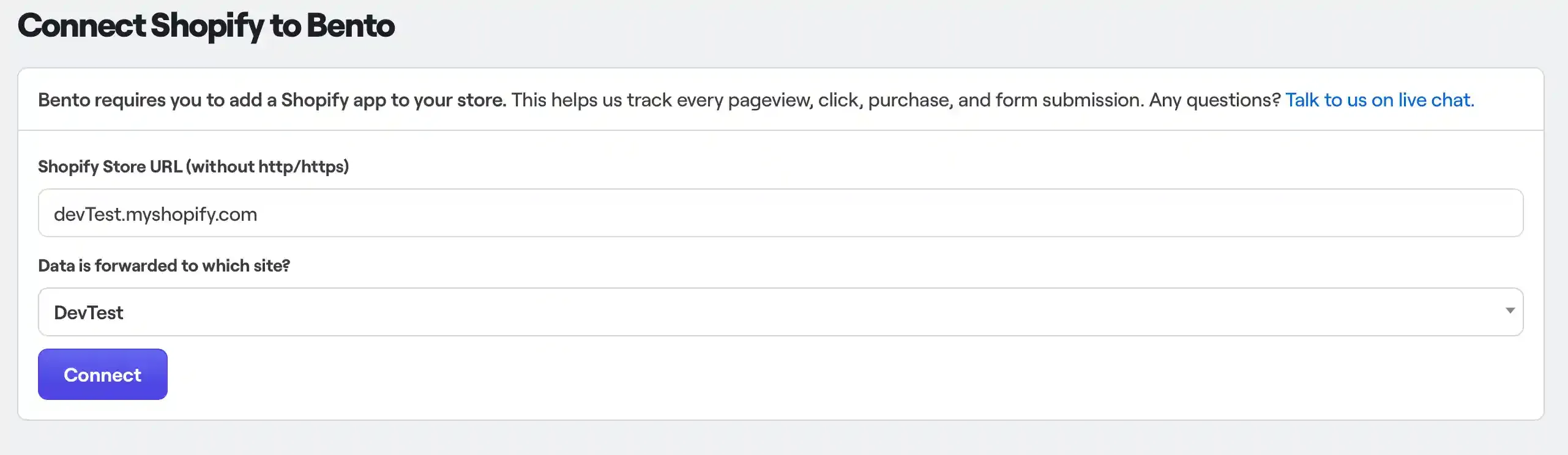
Task: Click the Shopify Store URL label text
Action: [193, 166]
